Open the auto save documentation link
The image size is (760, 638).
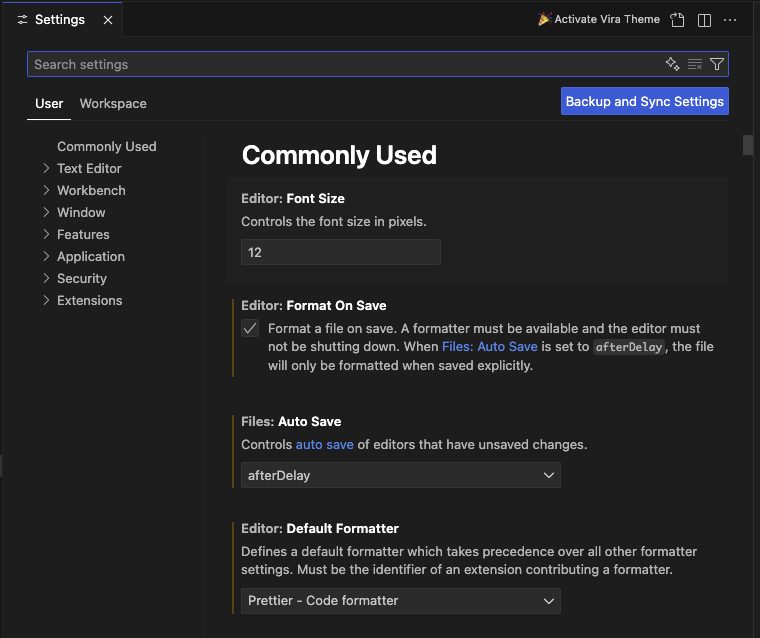pos(324,445)
